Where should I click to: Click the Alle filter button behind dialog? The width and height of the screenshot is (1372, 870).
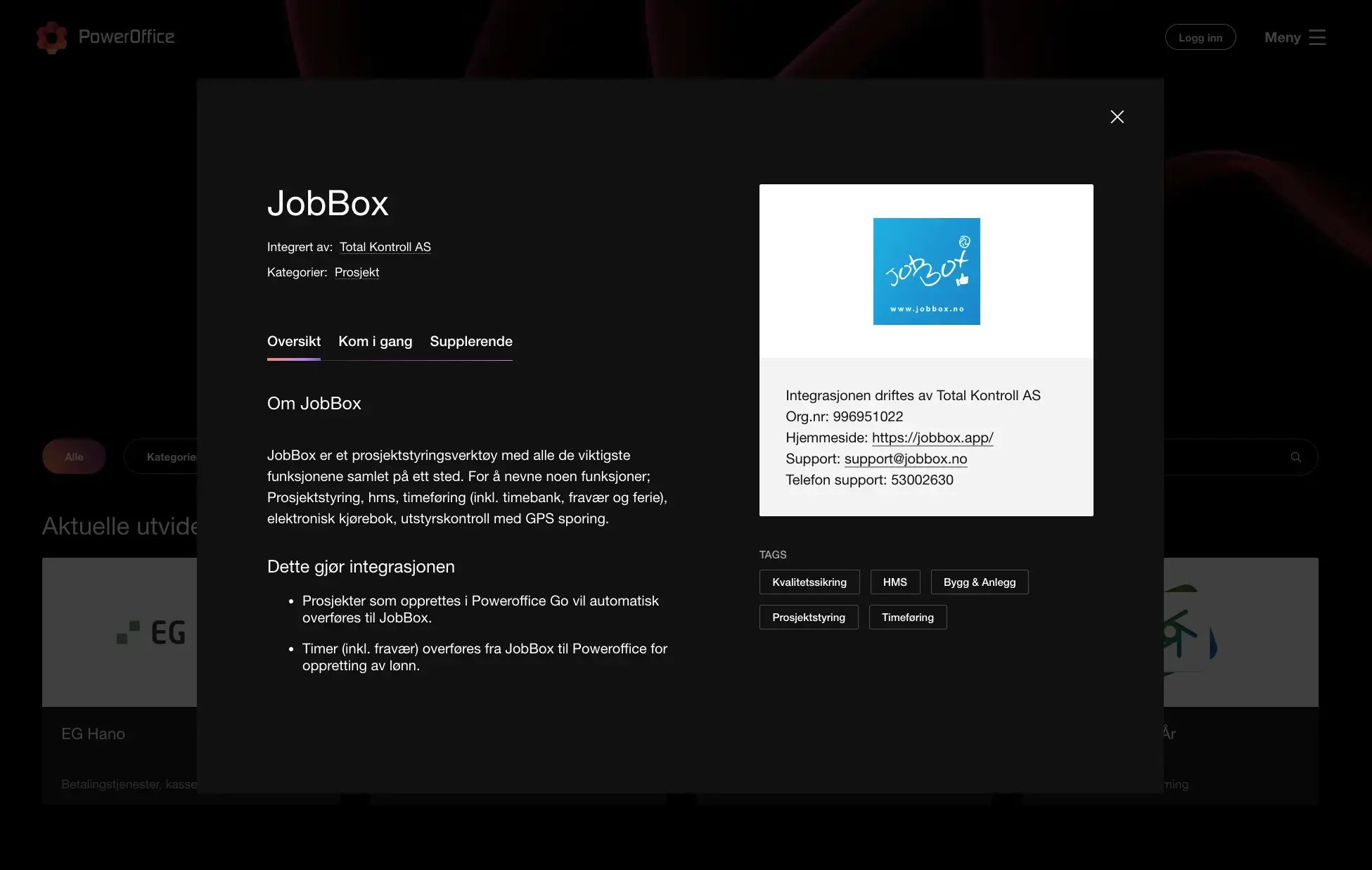[74, 457]
